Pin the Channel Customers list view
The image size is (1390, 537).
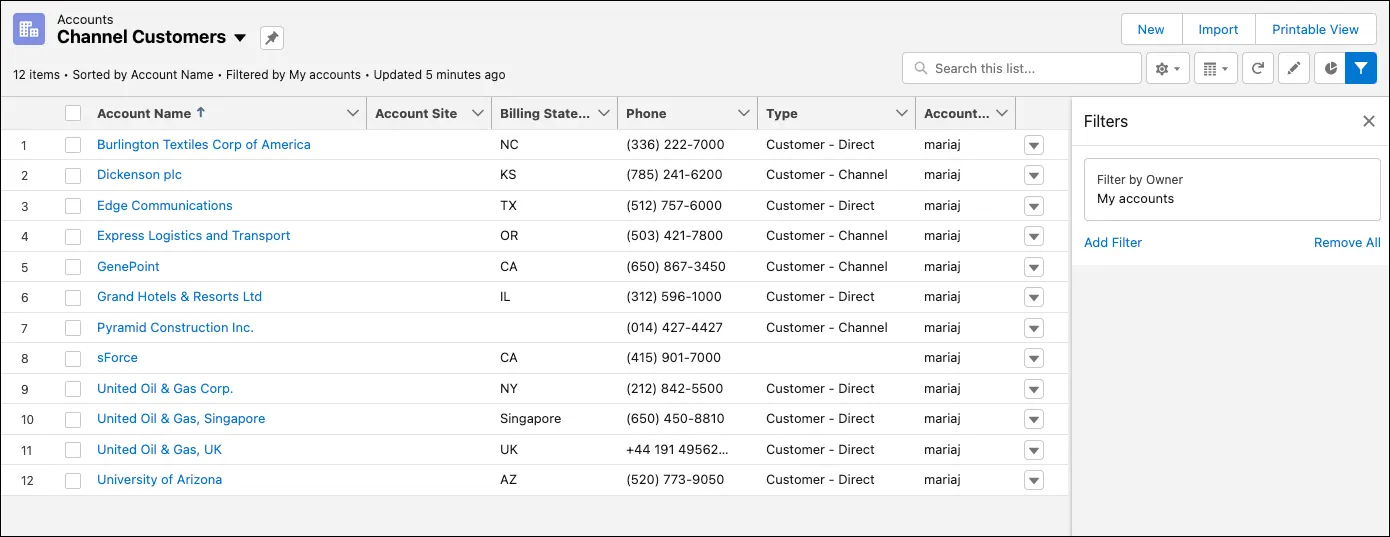pos(272,38)
